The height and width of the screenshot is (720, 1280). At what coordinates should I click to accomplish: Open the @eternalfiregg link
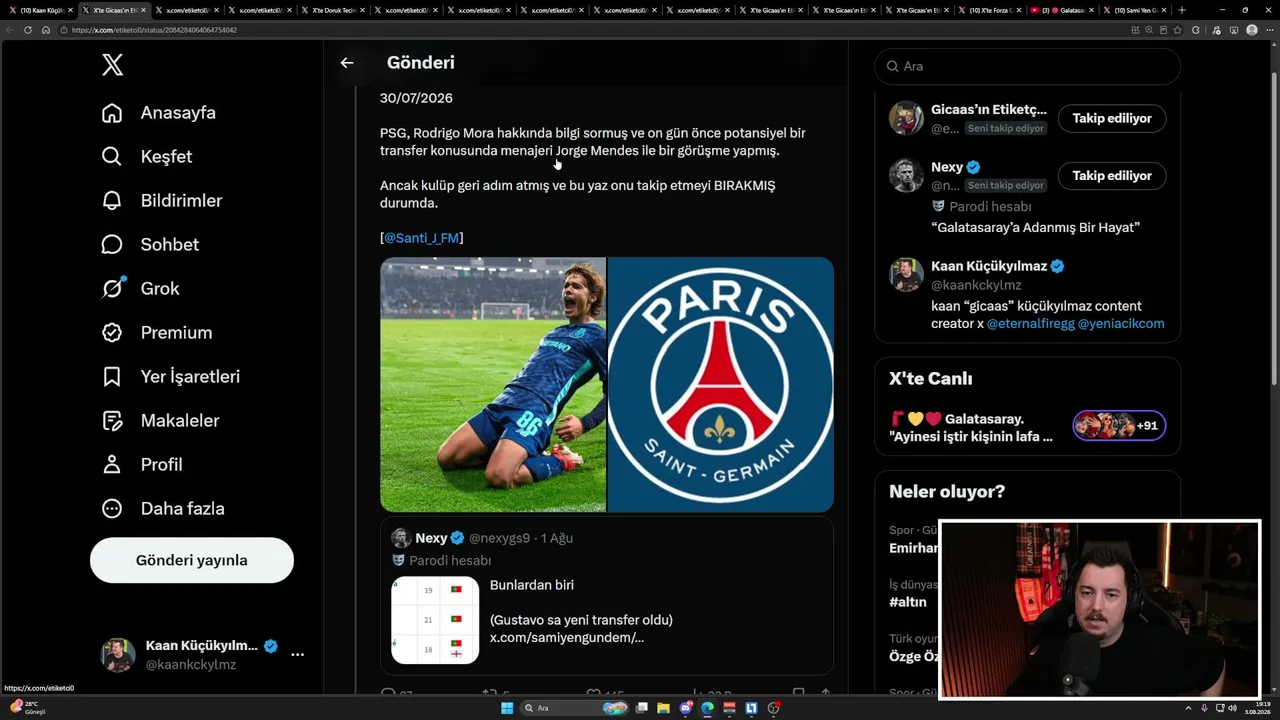[1030, 324]
